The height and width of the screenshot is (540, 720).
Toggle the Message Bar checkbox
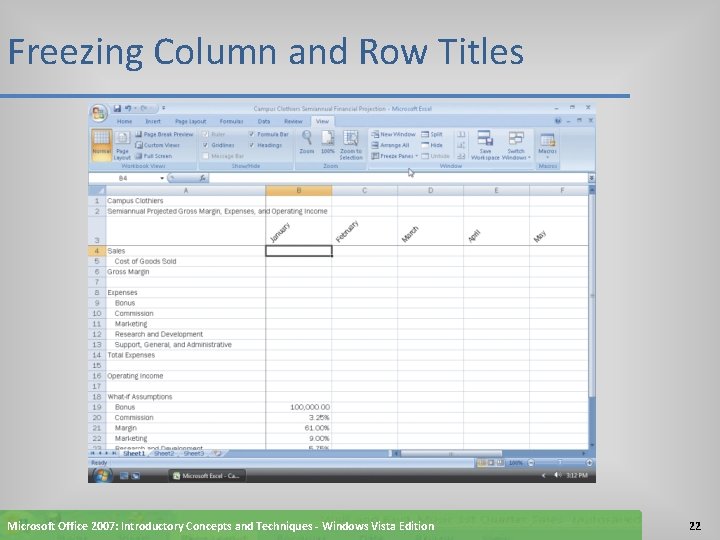coord(206,156)
